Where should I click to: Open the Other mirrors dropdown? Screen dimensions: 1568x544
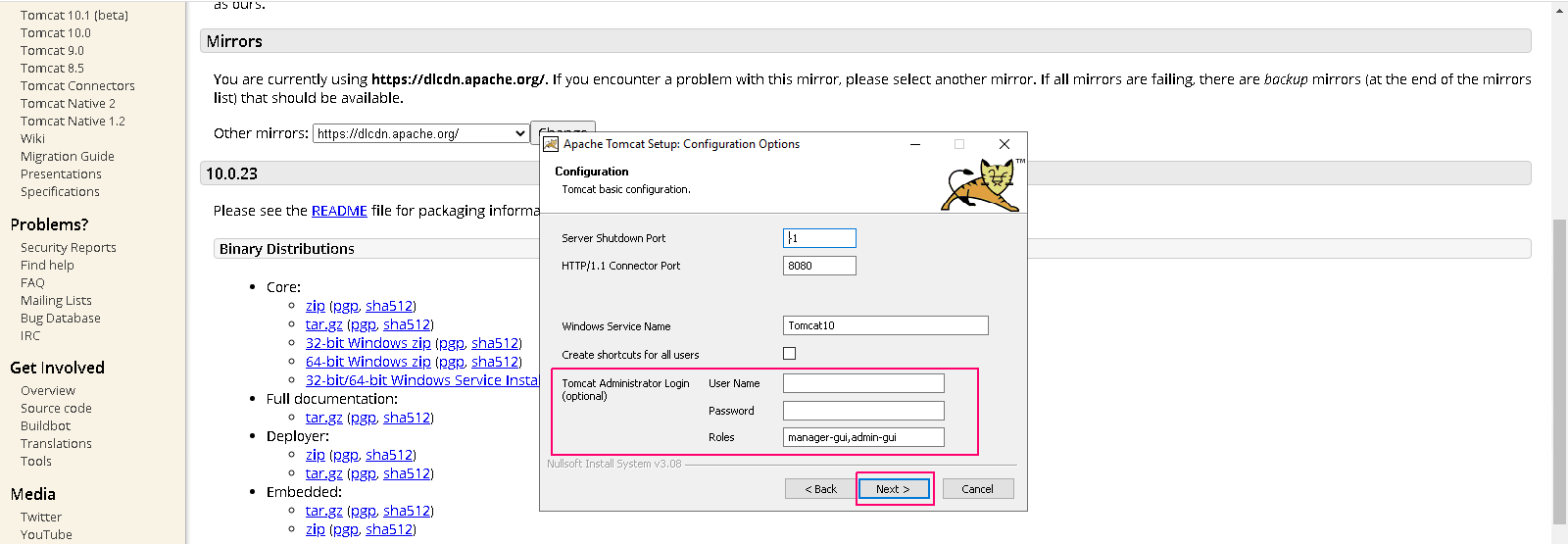coord(421,133)
